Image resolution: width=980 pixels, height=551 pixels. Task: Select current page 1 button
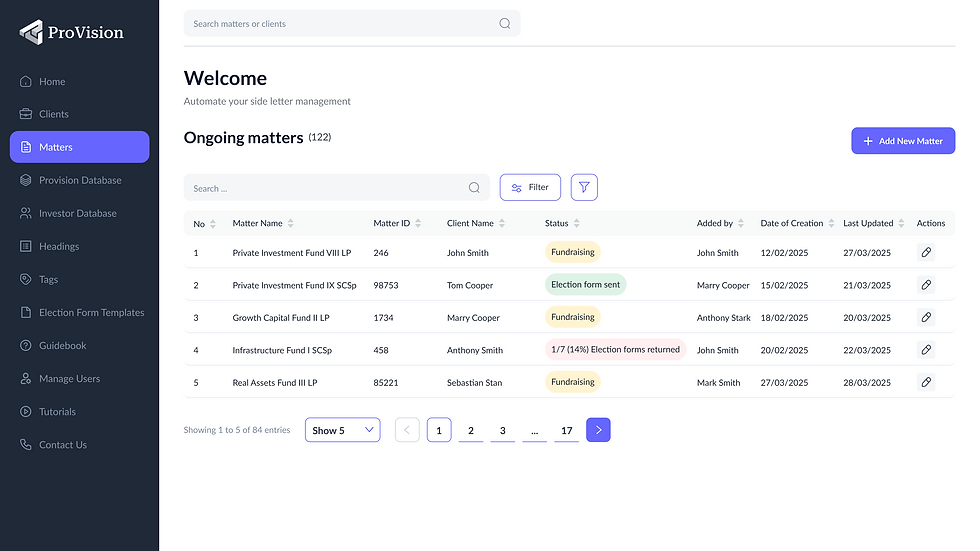coord(439,430)
